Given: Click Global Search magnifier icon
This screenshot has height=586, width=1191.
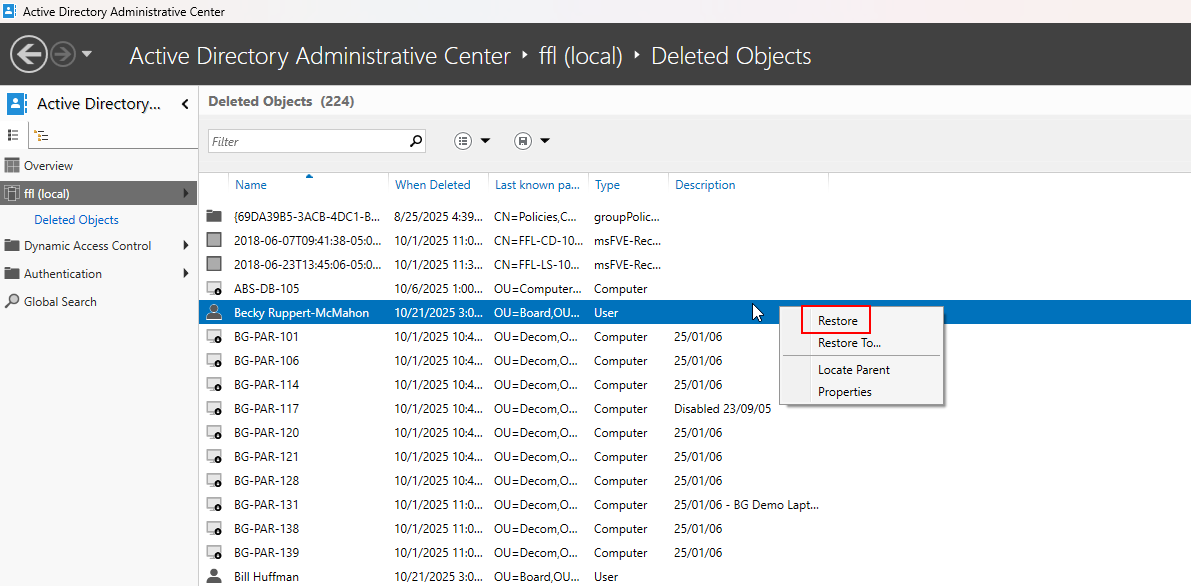Looking at the screenshot, I should tap(11, 302).
